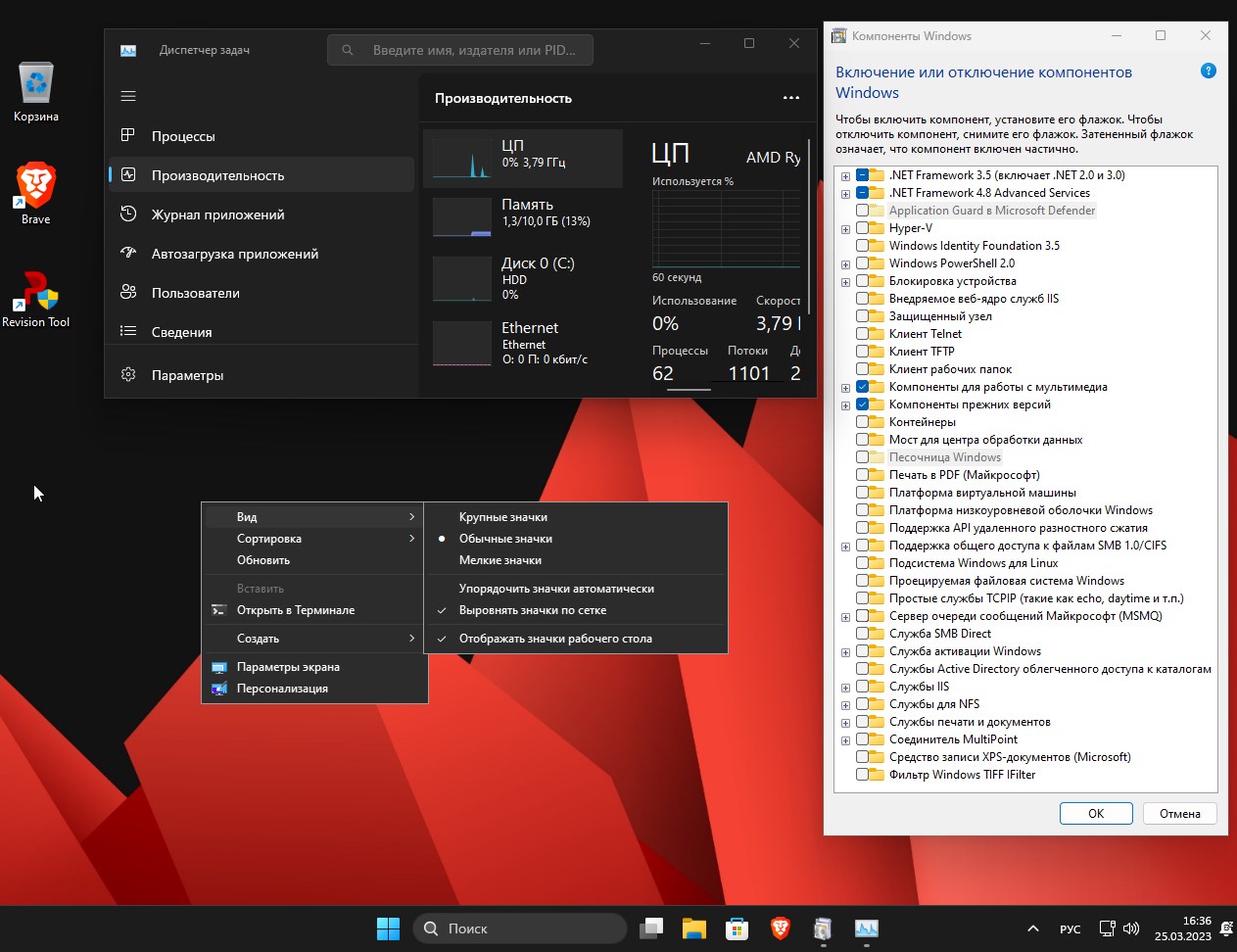Click OK in Компоненты Windows dialog

coord(1096,813)
